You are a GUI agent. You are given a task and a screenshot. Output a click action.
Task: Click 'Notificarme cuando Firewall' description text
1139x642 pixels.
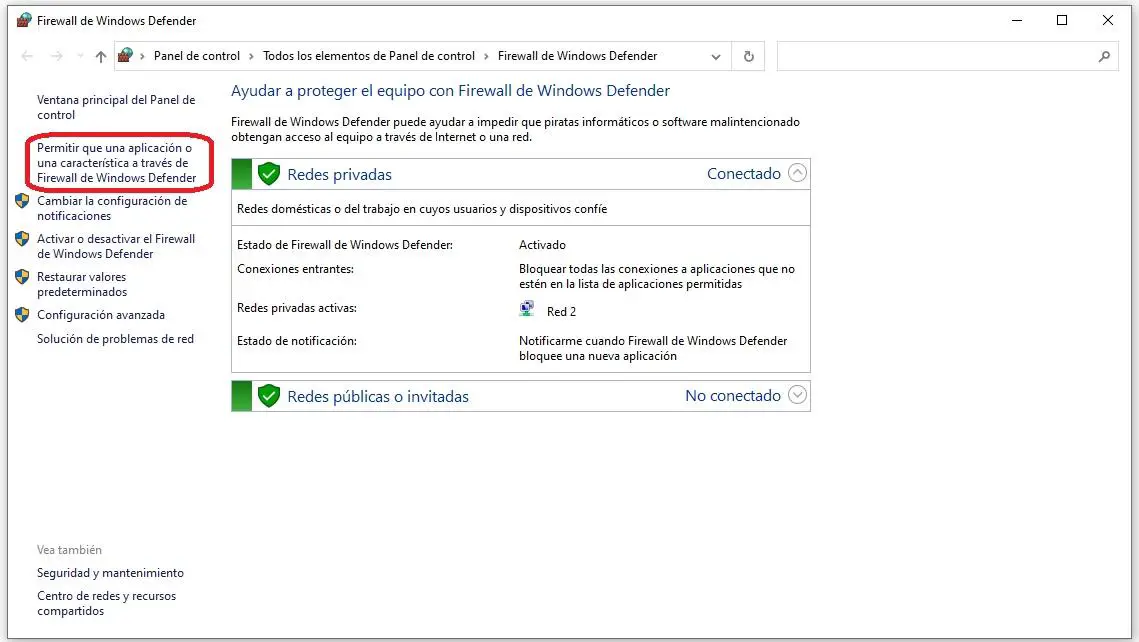[x=653, y=348]
